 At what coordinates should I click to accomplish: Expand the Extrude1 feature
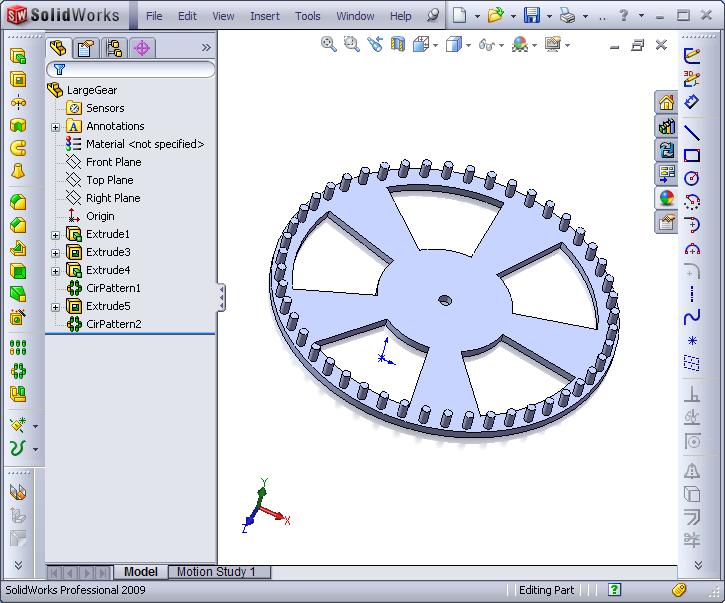click(x=55, y=235)
